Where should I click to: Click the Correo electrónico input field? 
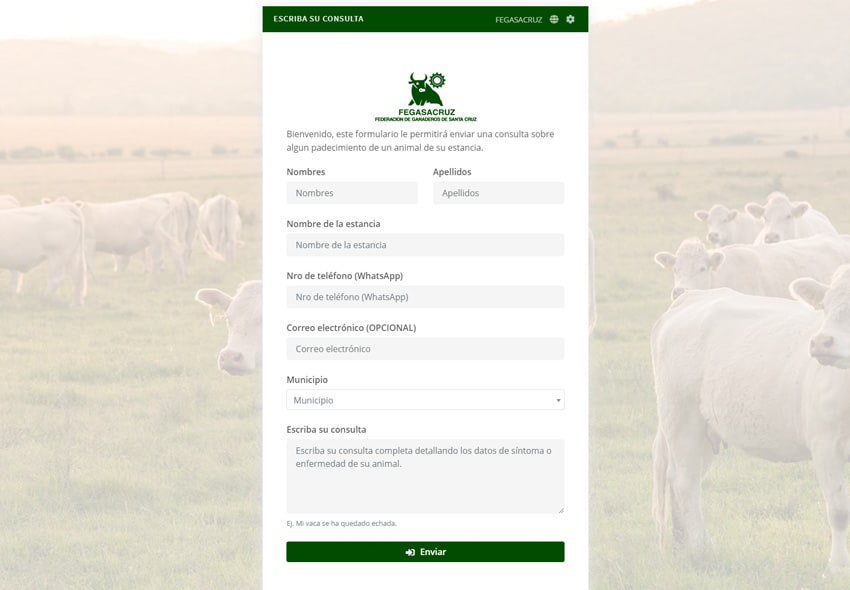coord(425,349)
